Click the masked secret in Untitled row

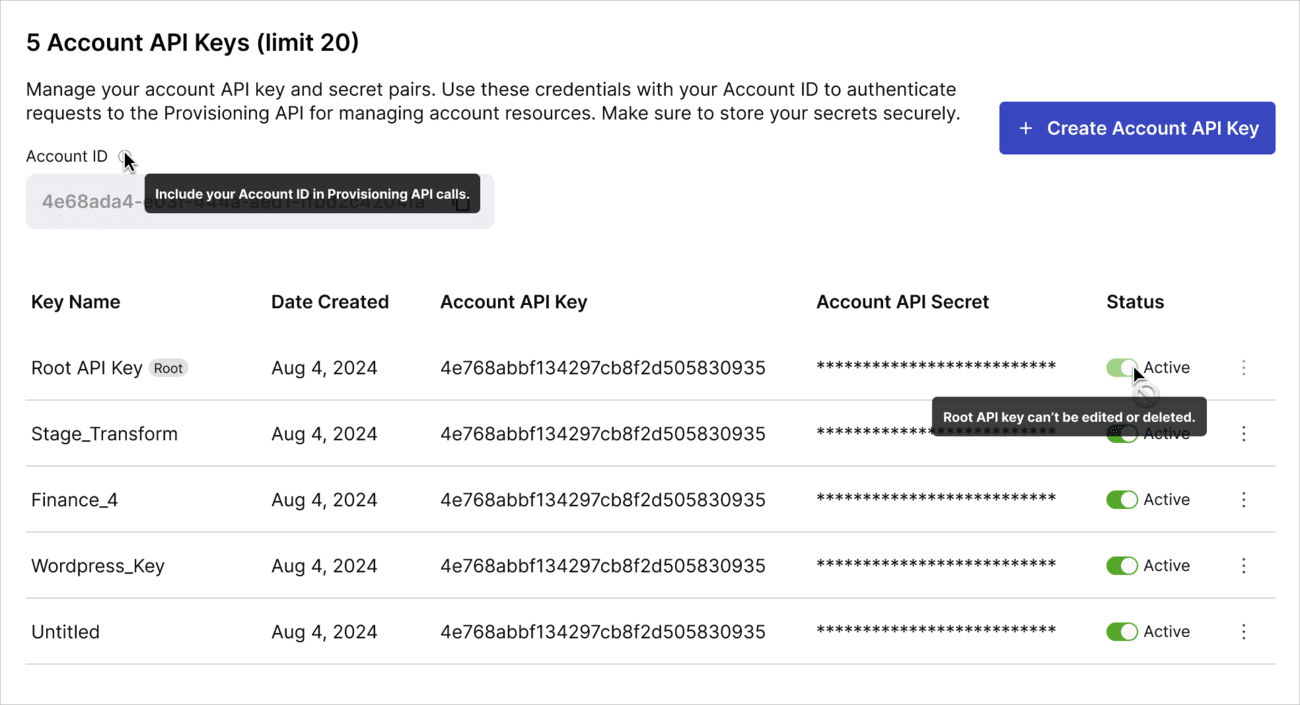(x=936, y=631)
